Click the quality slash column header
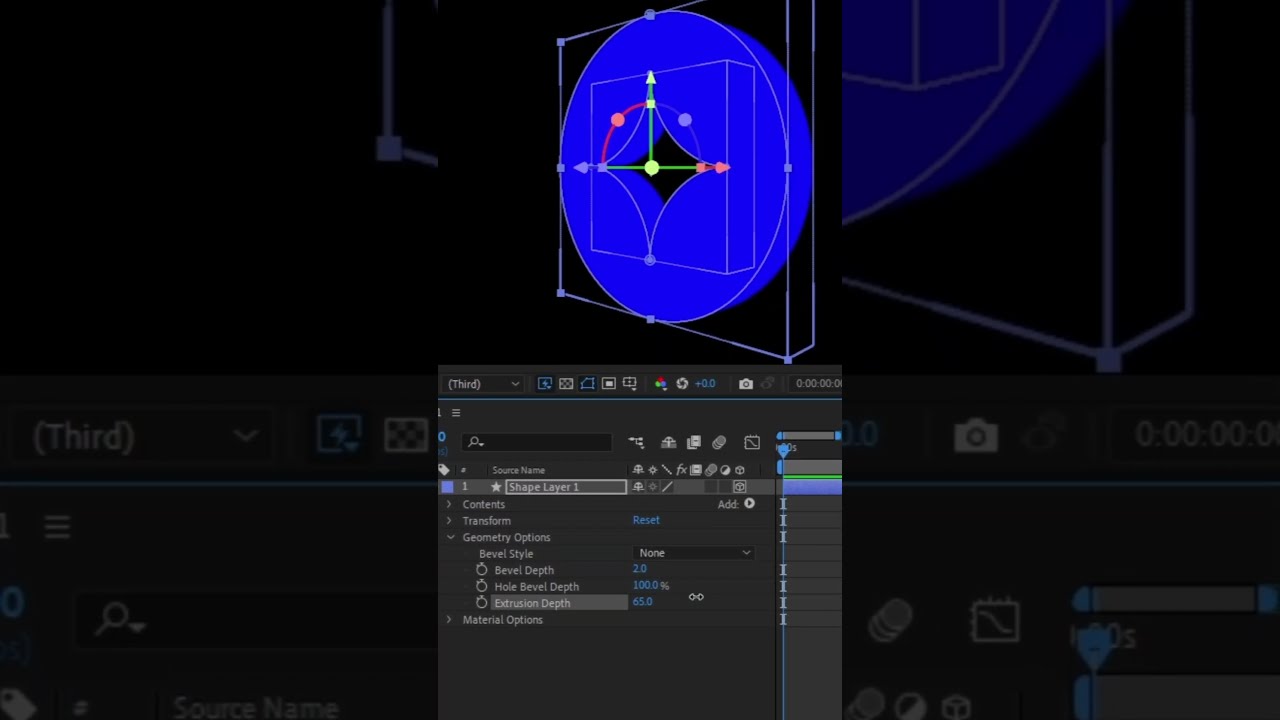This screenshot has width=1280, height=720. (x=667, y=470)
